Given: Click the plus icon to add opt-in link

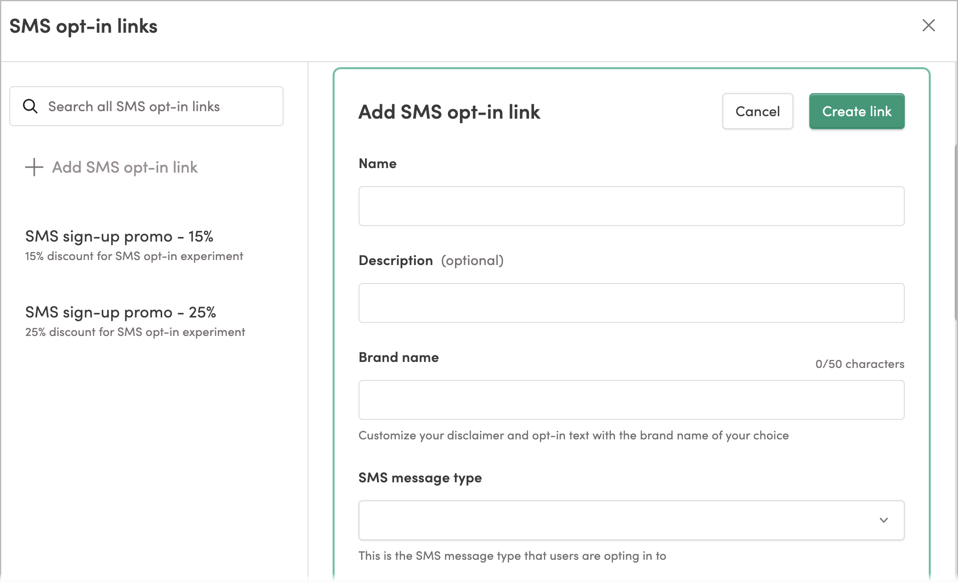Looking at the screenshot, I should pyautogui.click(x=33, y=167).
